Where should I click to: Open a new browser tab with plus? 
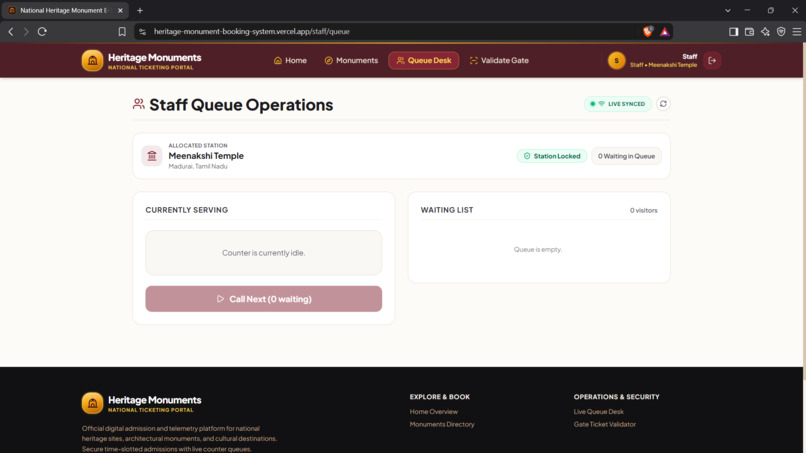pyautogui.click(x=140, y=10)
